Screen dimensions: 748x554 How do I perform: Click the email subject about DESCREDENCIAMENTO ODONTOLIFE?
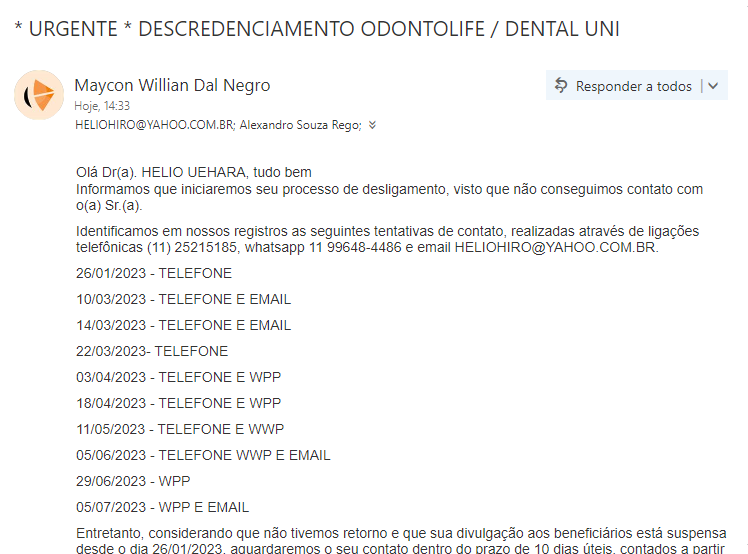317,29
